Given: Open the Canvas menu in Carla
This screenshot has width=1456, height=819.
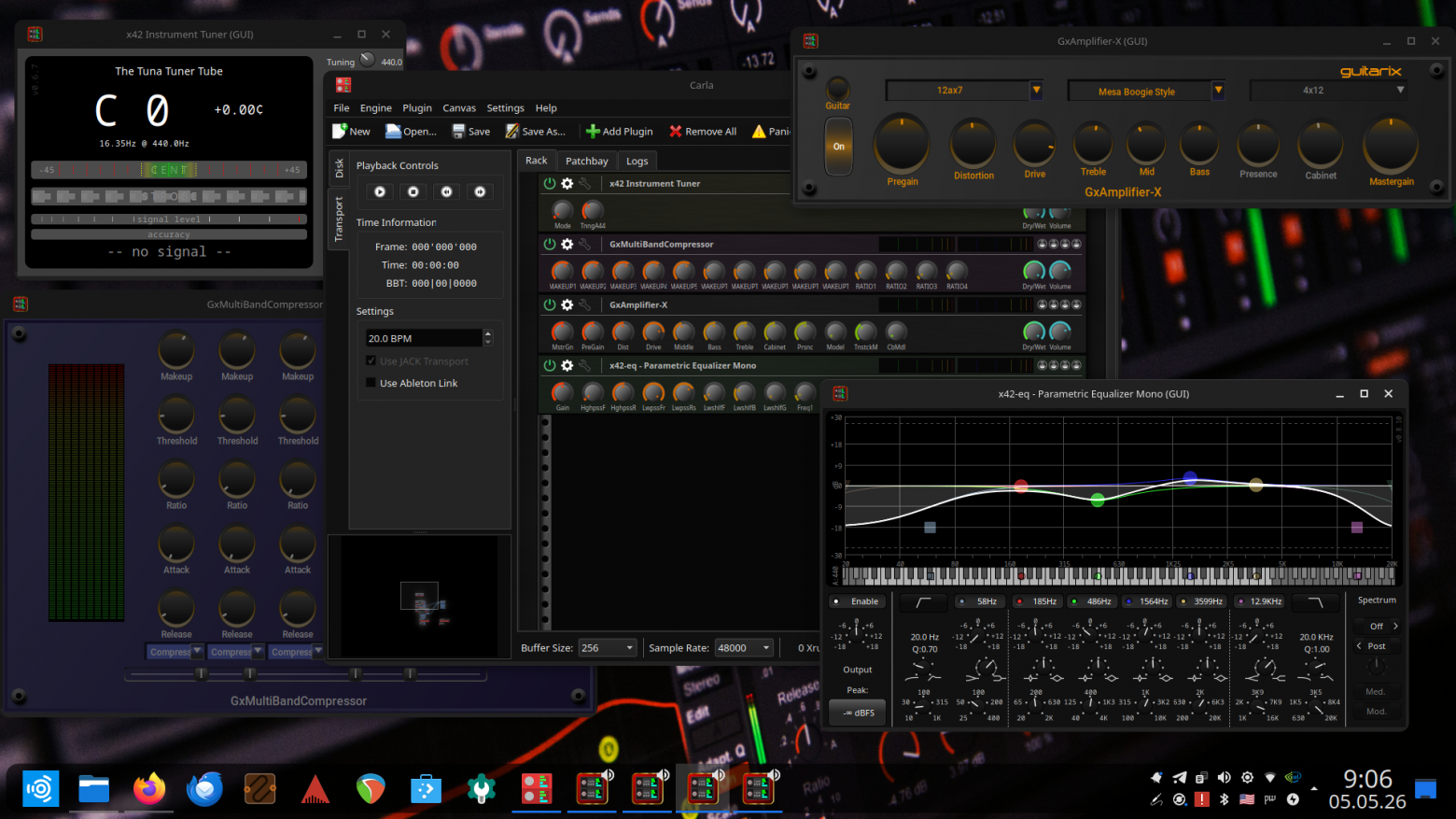Looking at the screenshot, I should click(x=459, y=108).
